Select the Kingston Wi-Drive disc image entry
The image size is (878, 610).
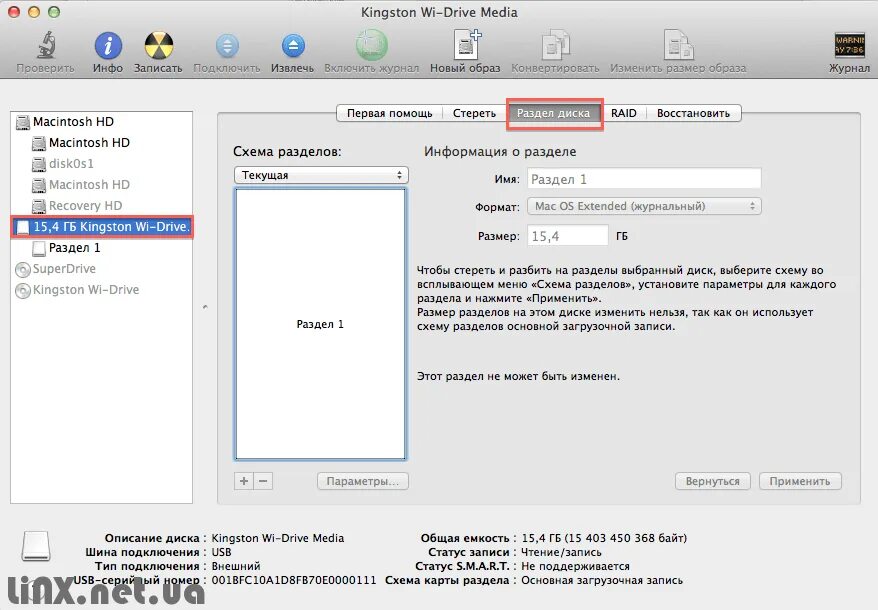pyautogui.click(x=101, y=290)
